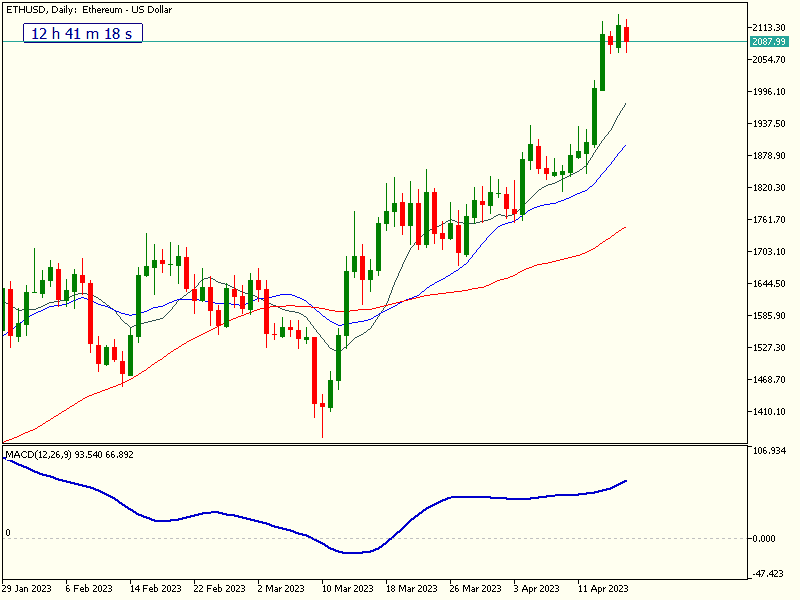Select the lowest candle wick near 10 Mar
This screenshot has height=600, width=800.
[x=322, y=430]
